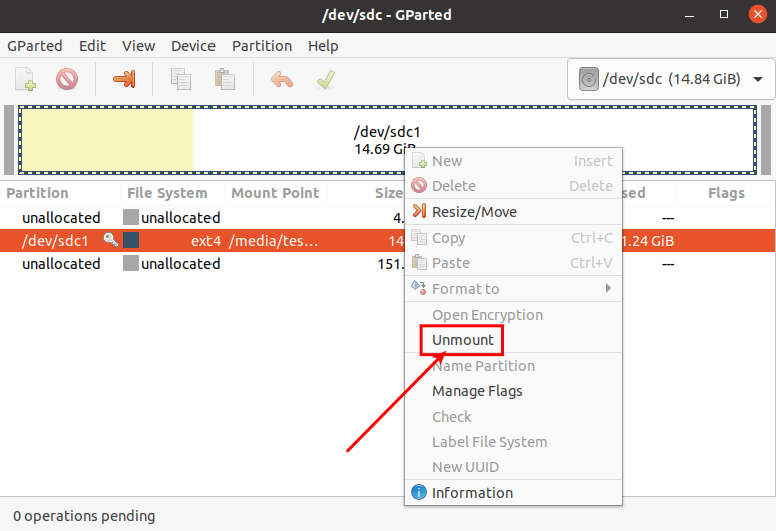The image size is (776, 531).
Task: Open Information from the context menu
Action: (x=513, y=493)
